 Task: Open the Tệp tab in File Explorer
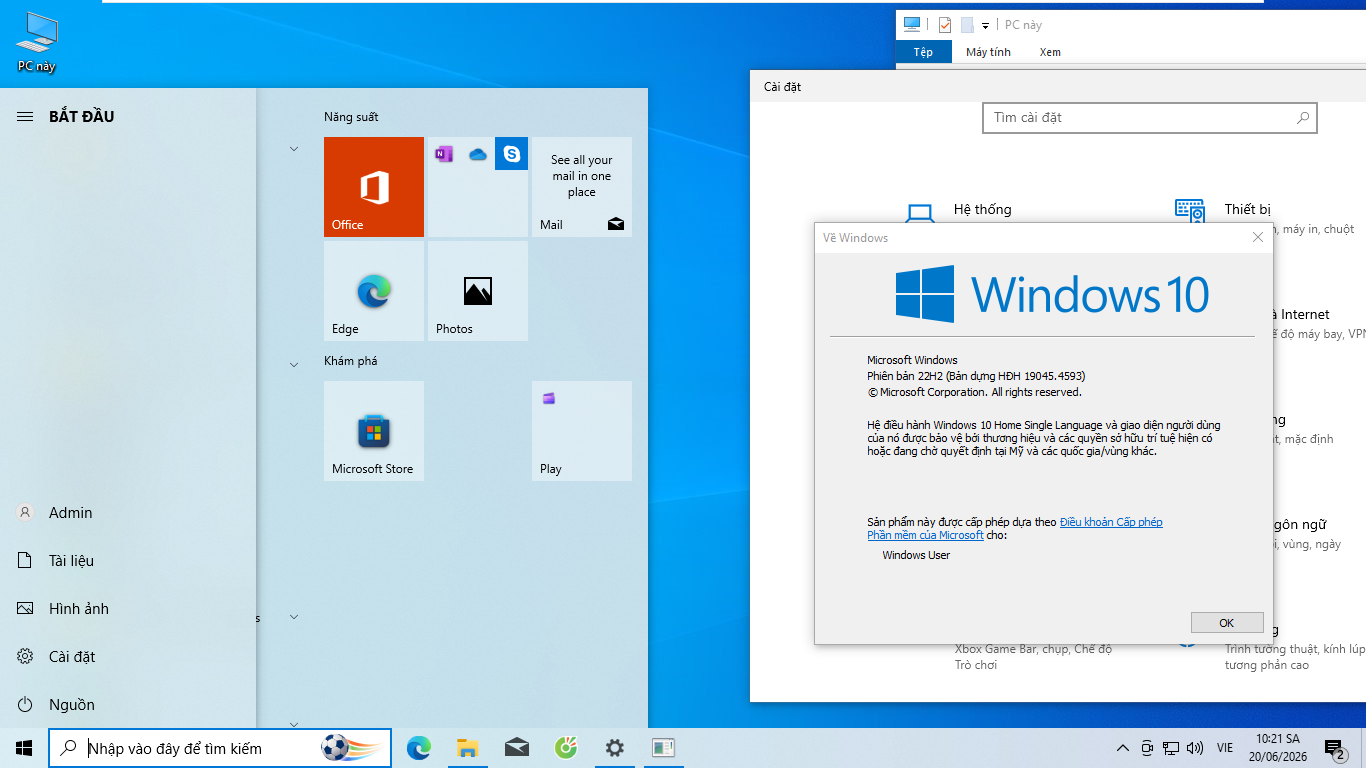pyautogui.click(x=923, y=52)
